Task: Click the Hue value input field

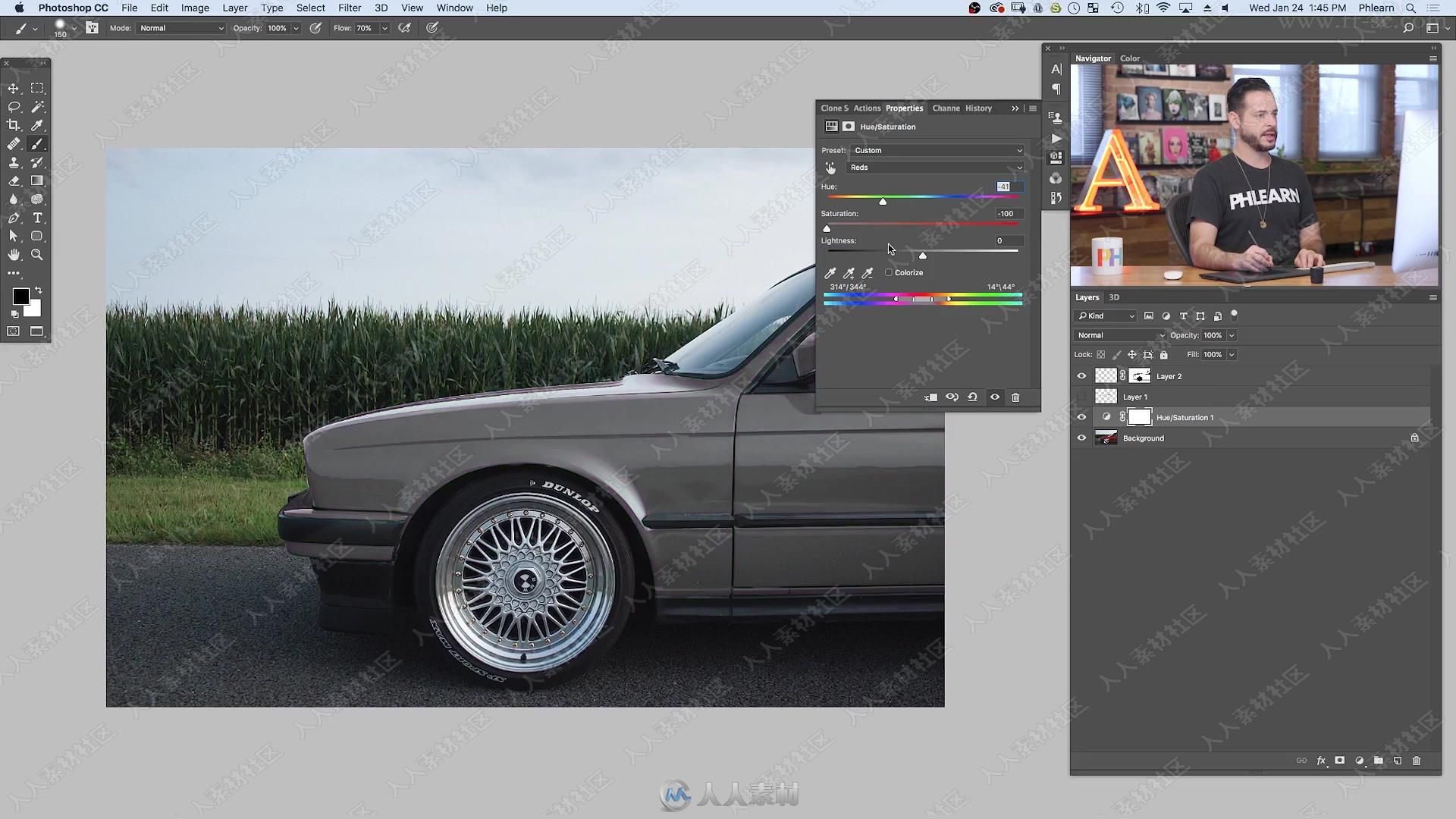Action: (1009, 187)
